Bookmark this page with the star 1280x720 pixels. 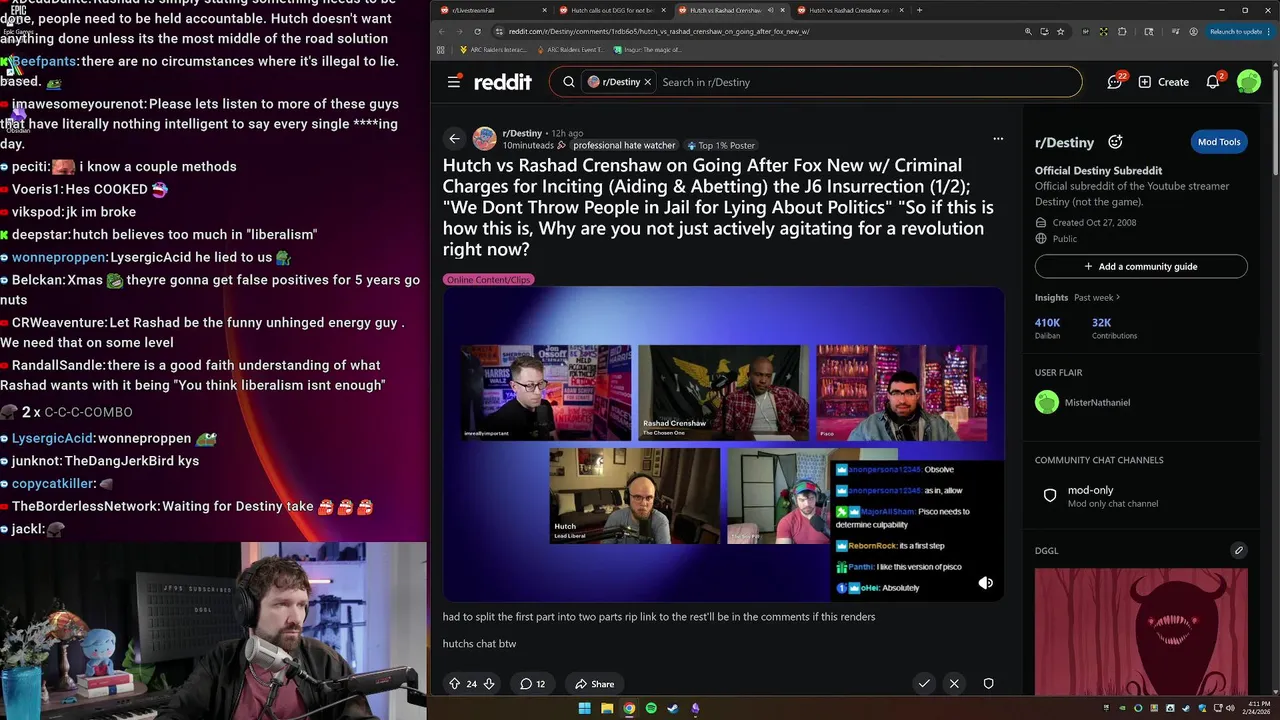click(x=1061, y=31)
